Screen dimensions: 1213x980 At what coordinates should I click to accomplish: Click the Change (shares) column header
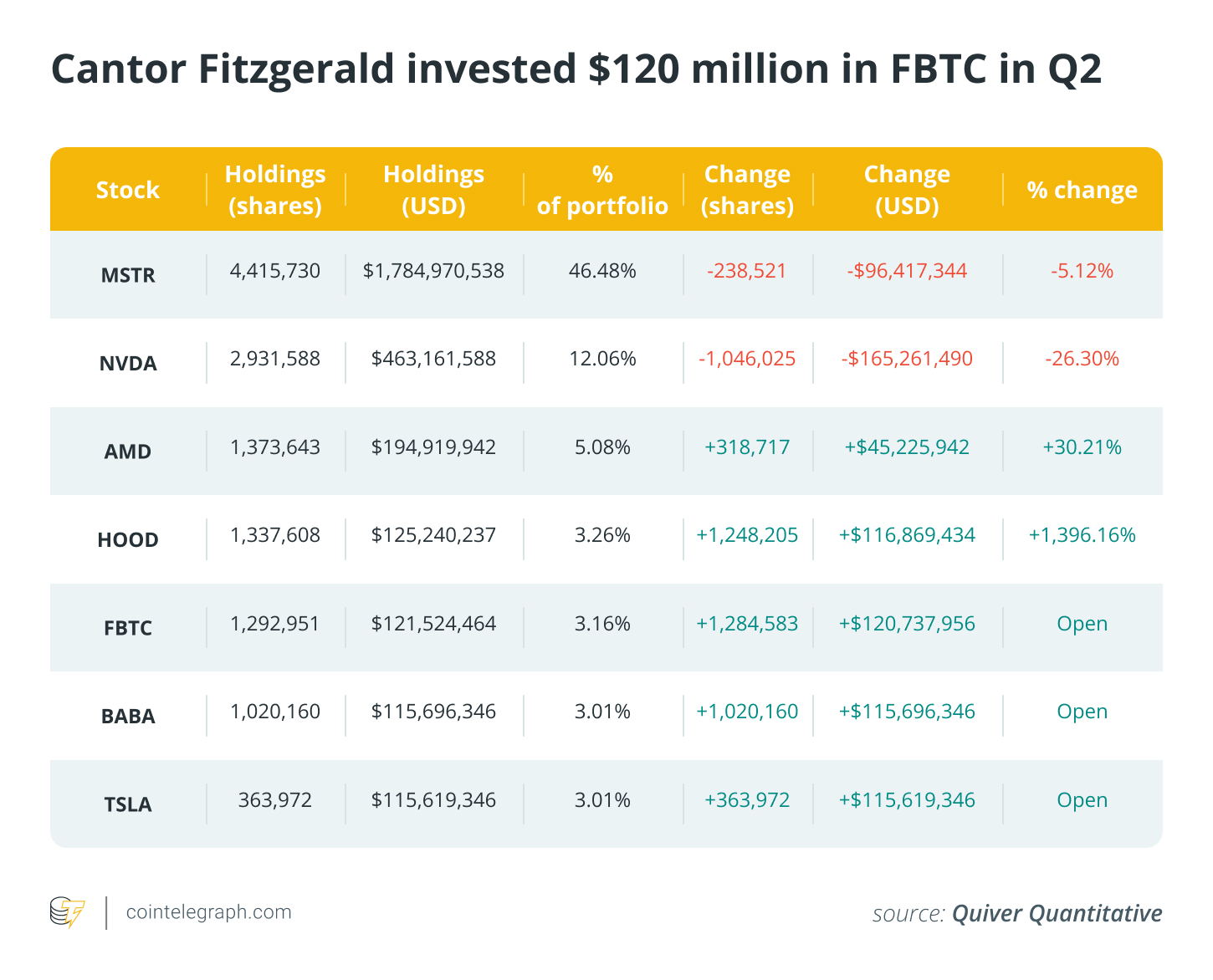pos(747,190)
